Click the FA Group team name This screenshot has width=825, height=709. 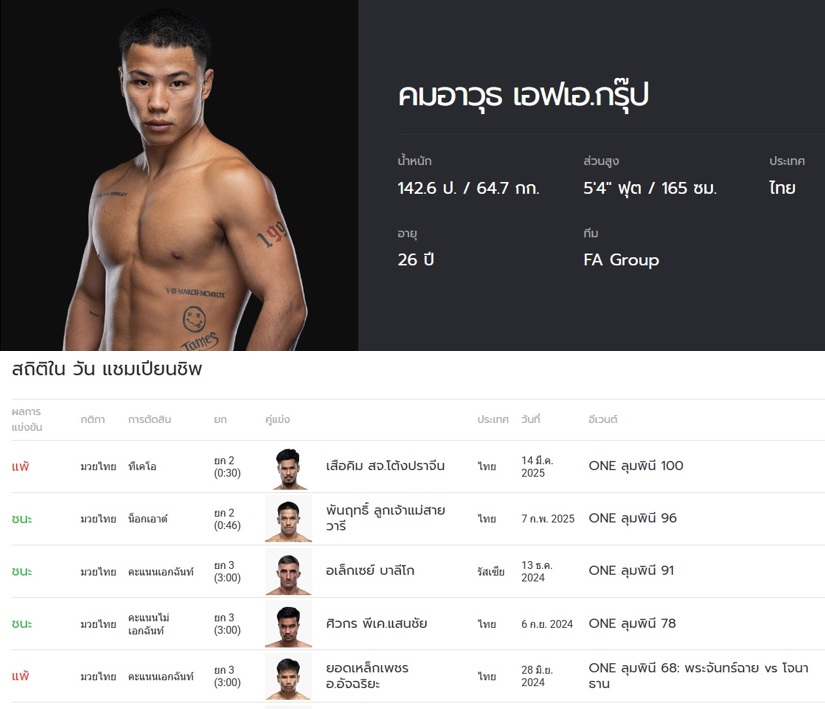coord(621,260)
